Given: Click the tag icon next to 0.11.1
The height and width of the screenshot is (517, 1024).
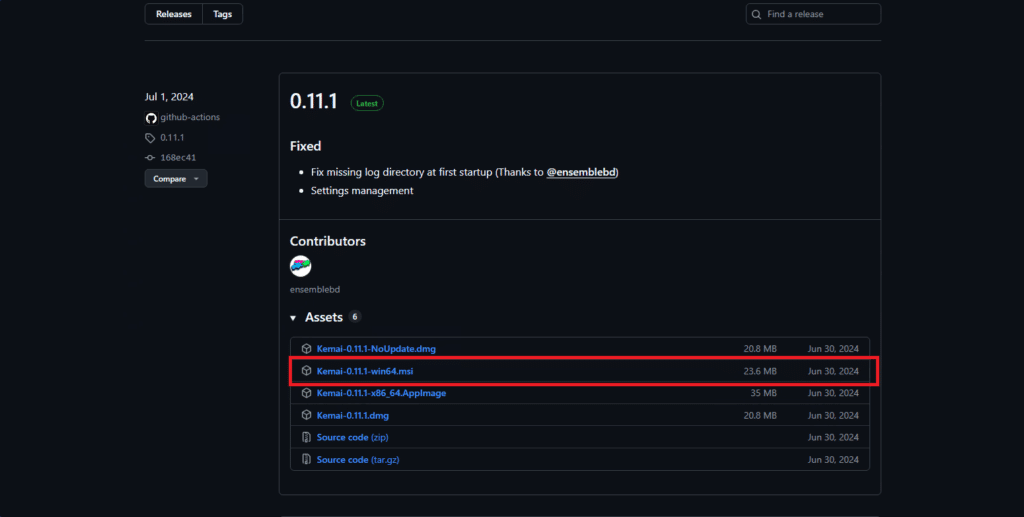Looking at the screenshot, I should (x=151, y=138).
